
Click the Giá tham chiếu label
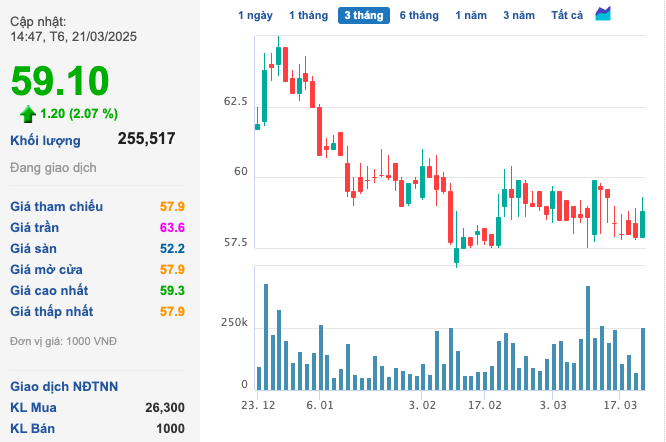coord(56,206)
